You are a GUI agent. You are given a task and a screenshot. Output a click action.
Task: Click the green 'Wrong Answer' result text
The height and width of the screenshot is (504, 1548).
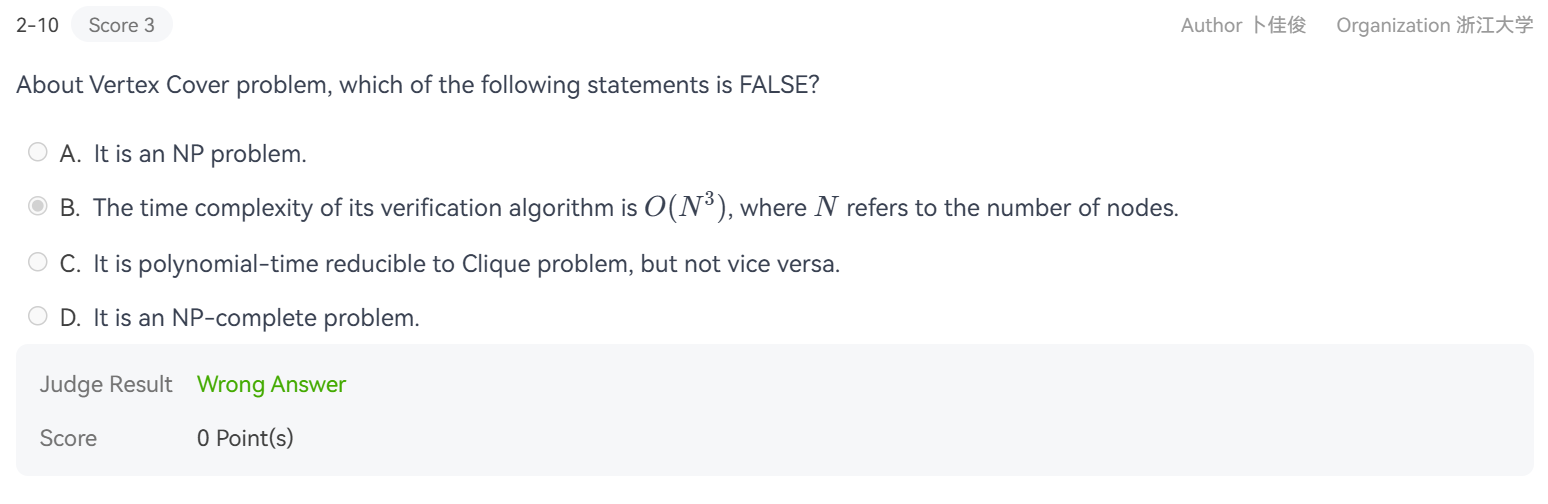coord(271,384)
